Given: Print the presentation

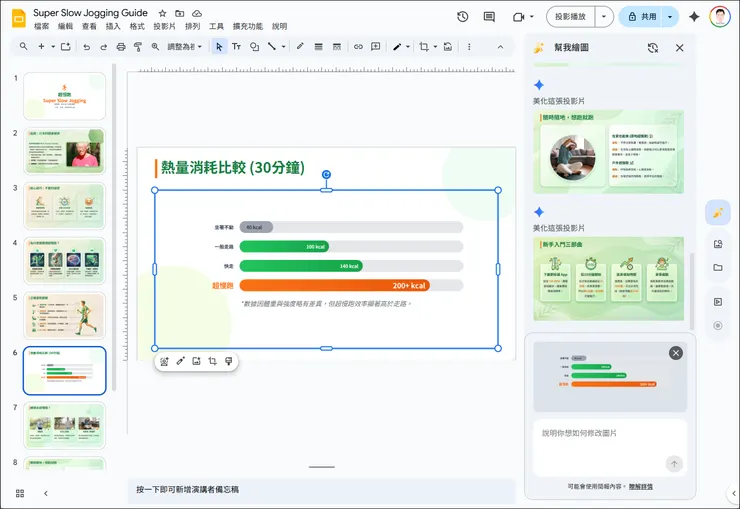Looking at the screenshot, I should [x=121, y=47].
